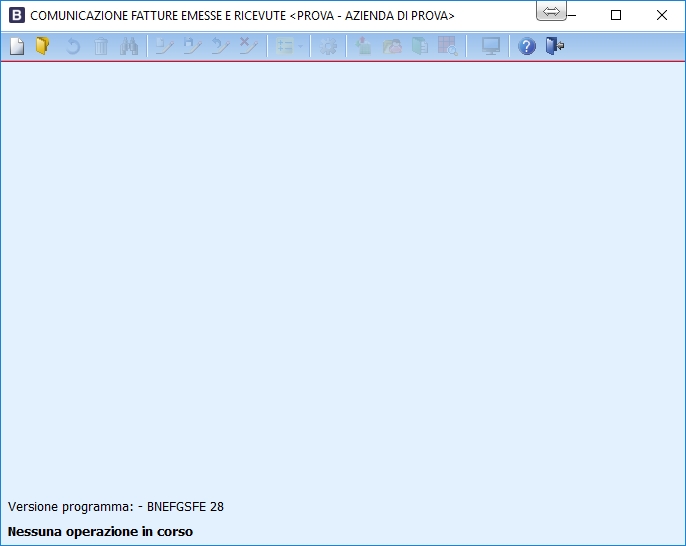The height and width of the screenshot is (546, 686).
Task: Click the grid with magnifier icon
Action: pyautogui.click(x=448, y=46)
